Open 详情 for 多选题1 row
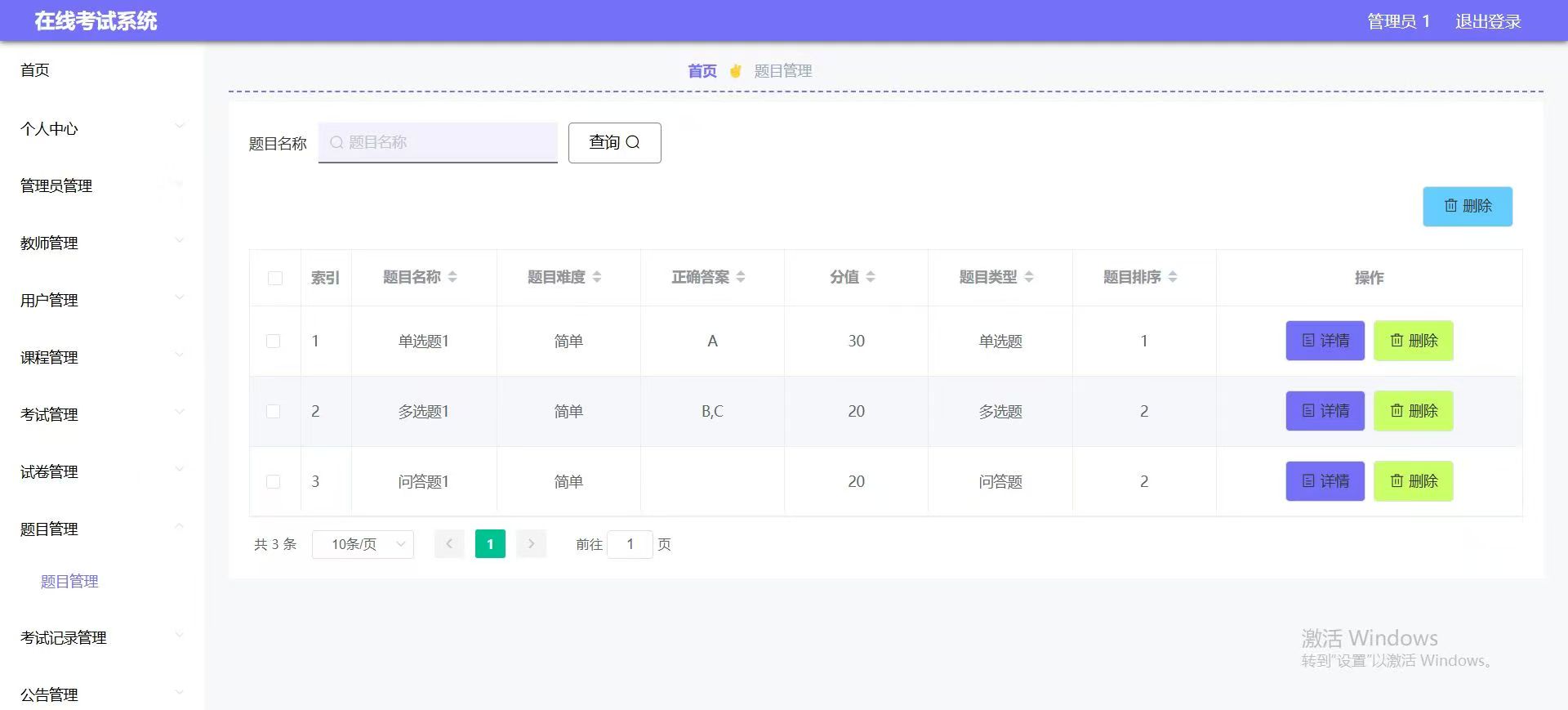The height and width of the screenshot is (710, 1568). pyautogui.click(x=1325, y=411)
